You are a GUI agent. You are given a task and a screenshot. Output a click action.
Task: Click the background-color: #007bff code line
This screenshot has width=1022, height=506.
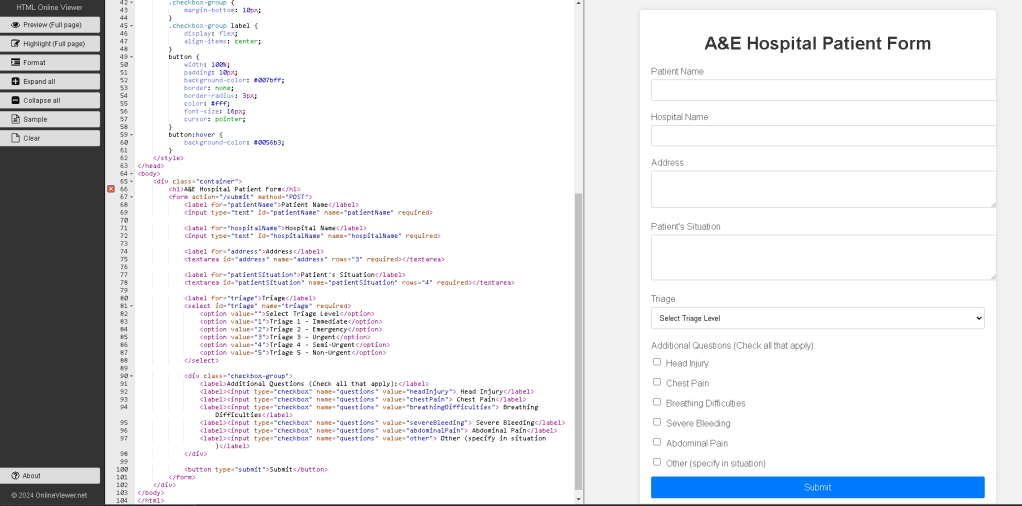coord(234,80)
